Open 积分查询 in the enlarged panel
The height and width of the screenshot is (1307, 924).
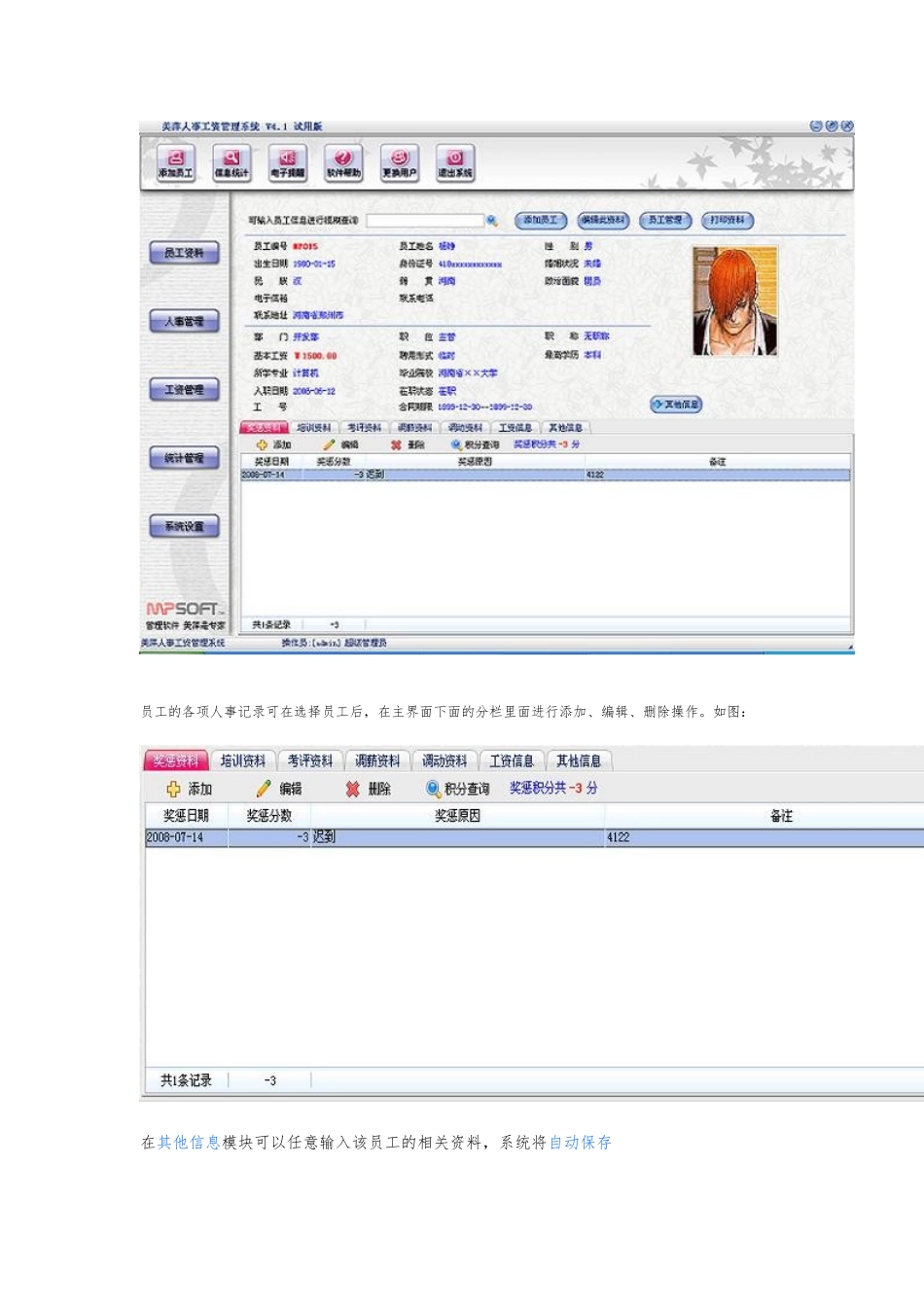[x=457, y=789]
